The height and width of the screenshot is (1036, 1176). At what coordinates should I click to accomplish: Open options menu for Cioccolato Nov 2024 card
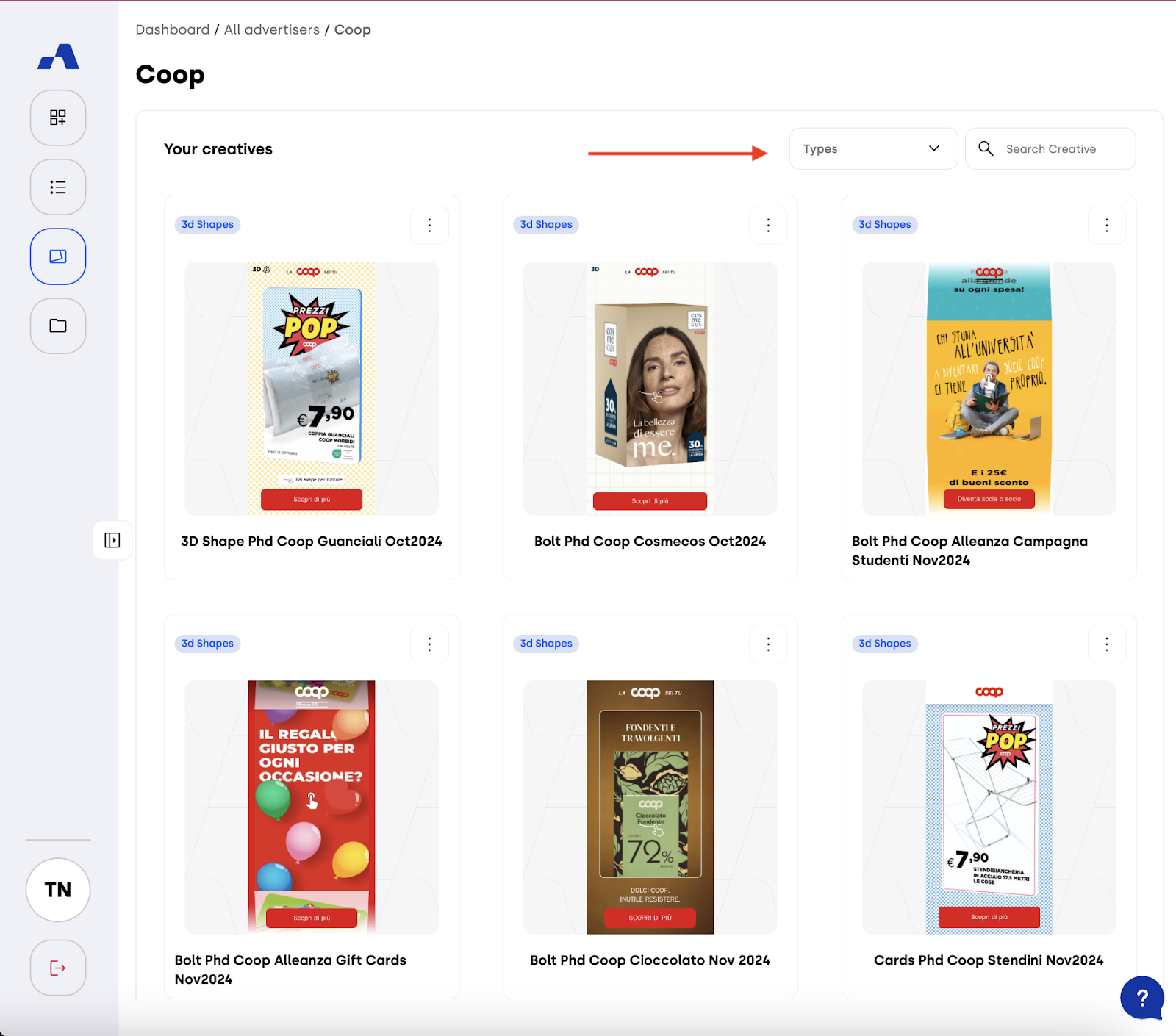(768, 644)
